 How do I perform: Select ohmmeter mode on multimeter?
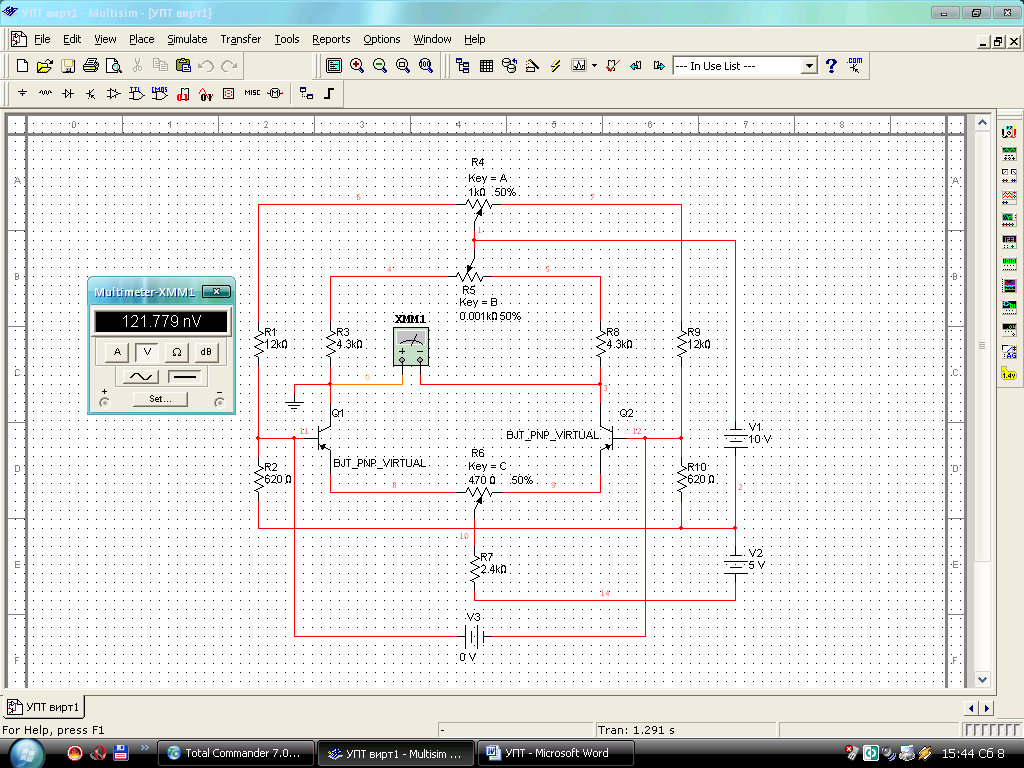(177, 353)
